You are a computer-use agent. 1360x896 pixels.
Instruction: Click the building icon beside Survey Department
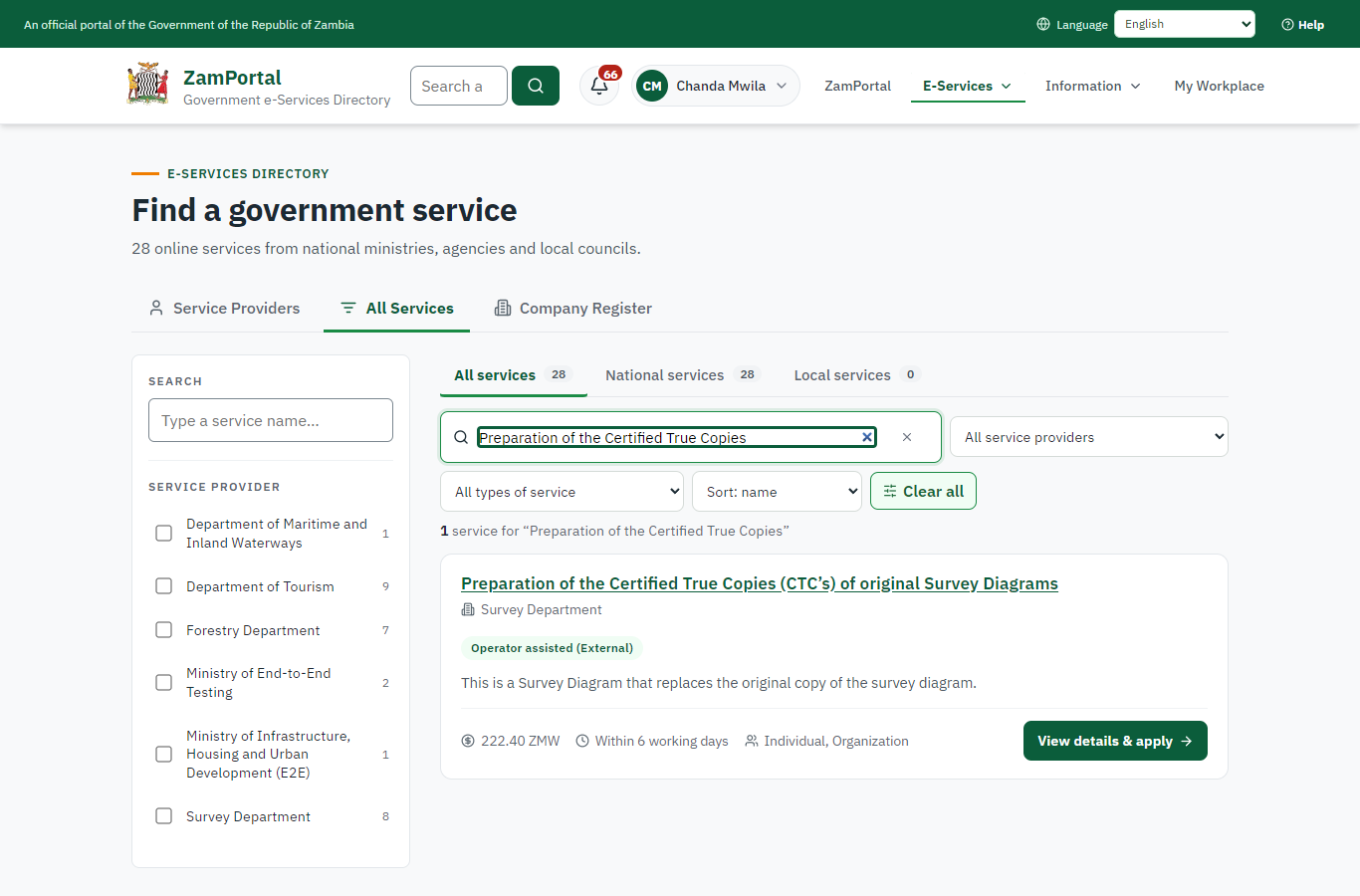[468, 609]
